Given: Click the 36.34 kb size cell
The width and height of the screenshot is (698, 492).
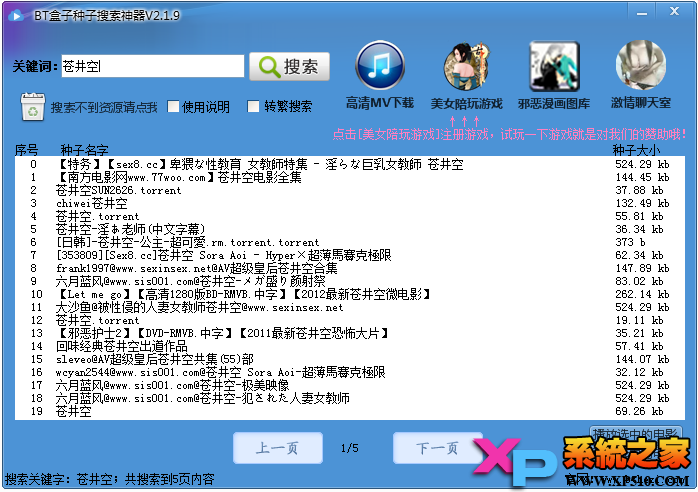Looking at the screenshot, I should point(639,229).
